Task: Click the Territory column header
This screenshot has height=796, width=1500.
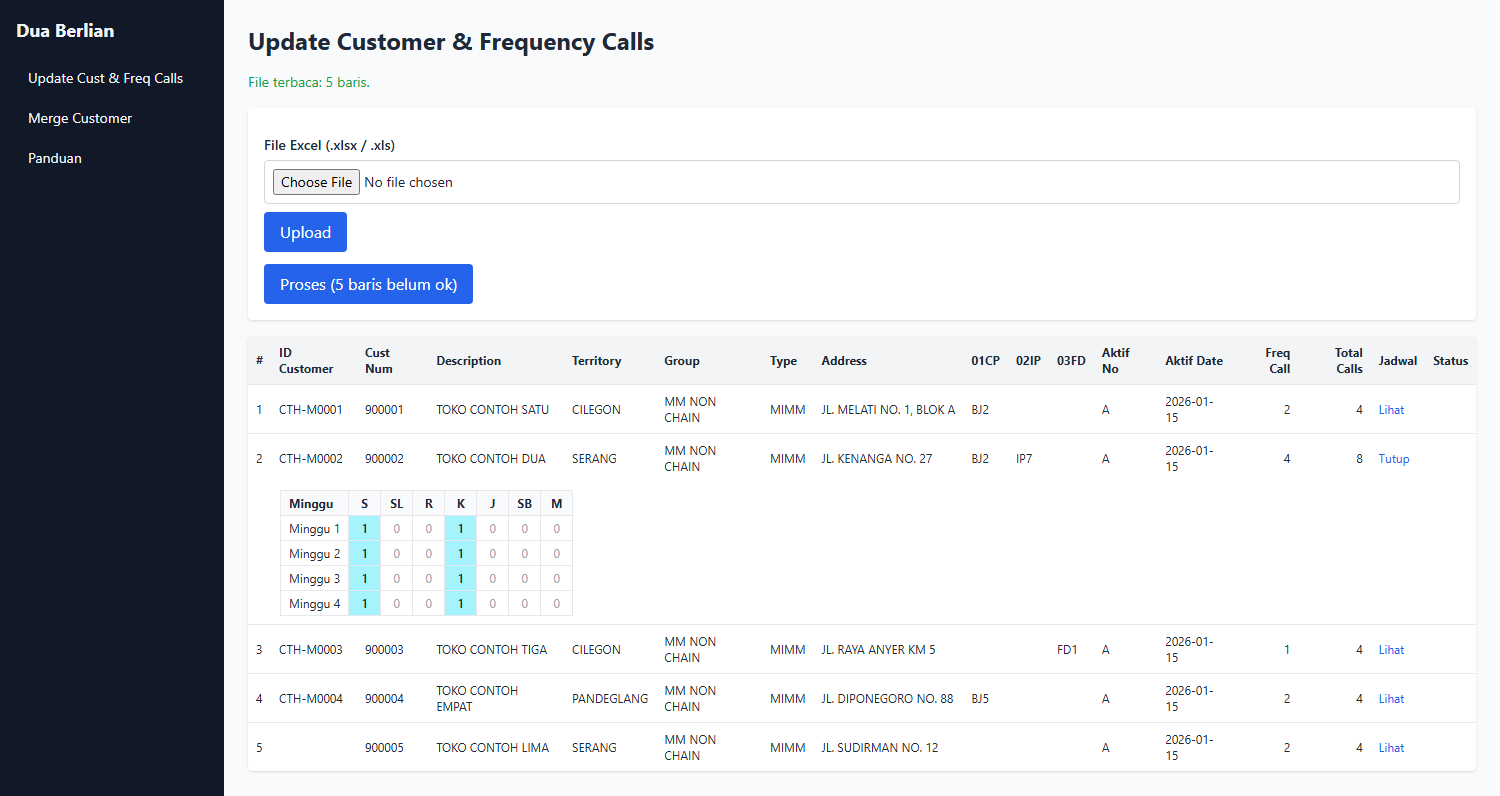Action: pyautogui.click(x=596, y=360)
